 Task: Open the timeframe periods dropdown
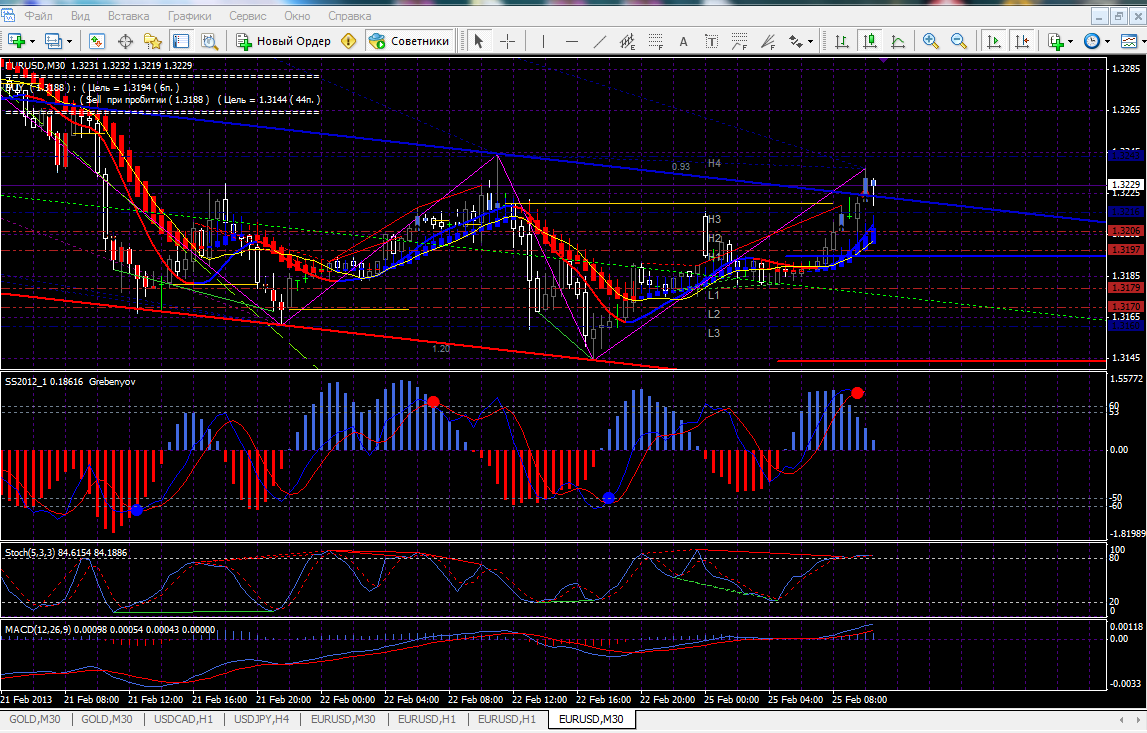point(1099,41)
